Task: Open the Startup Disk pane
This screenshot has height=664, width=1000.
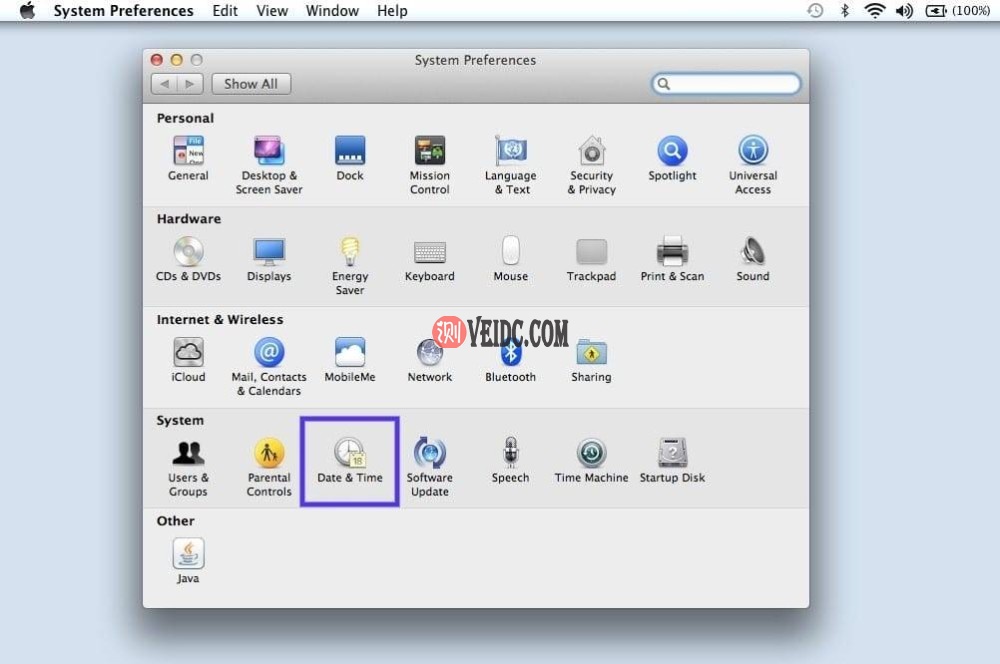Action: click(x=672, y=455)
